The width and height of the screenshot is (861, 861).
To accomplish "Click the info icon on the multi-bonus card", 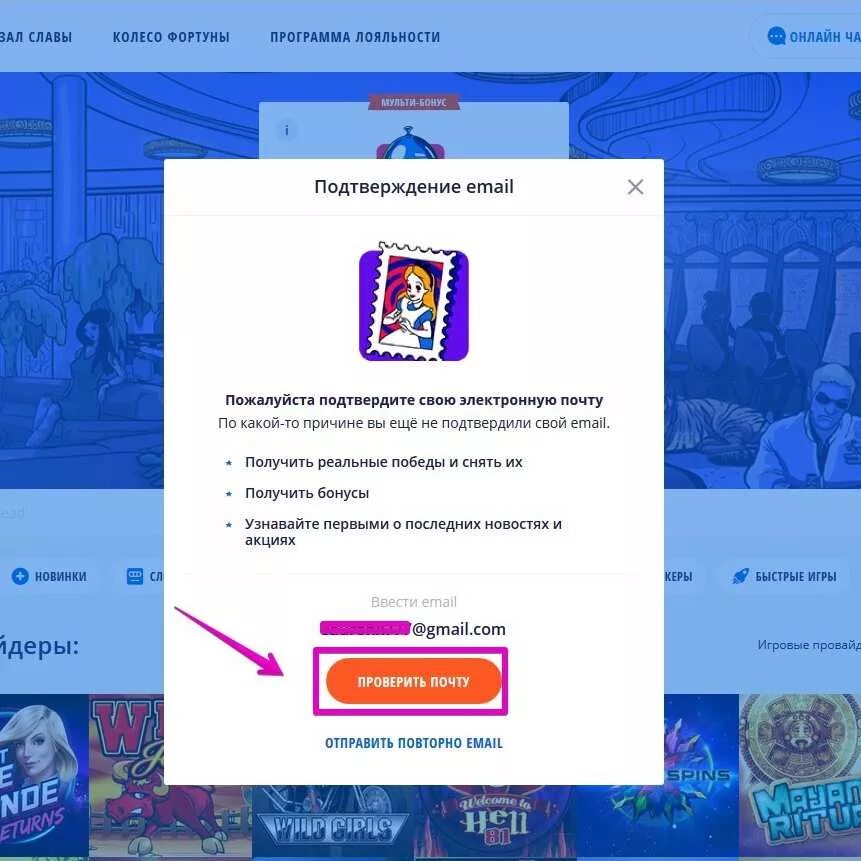I will 286,130.
